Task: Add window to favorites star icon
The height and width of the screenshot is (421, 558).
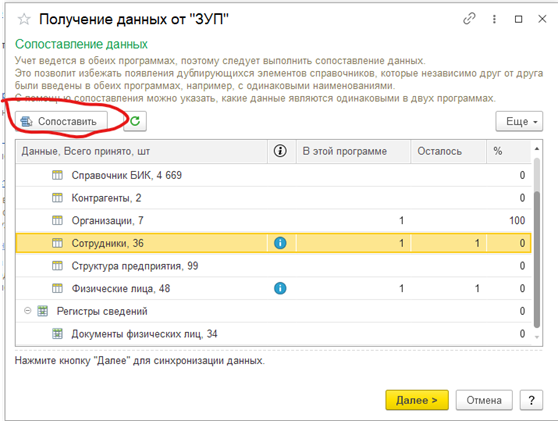Action: coord(24,19)
